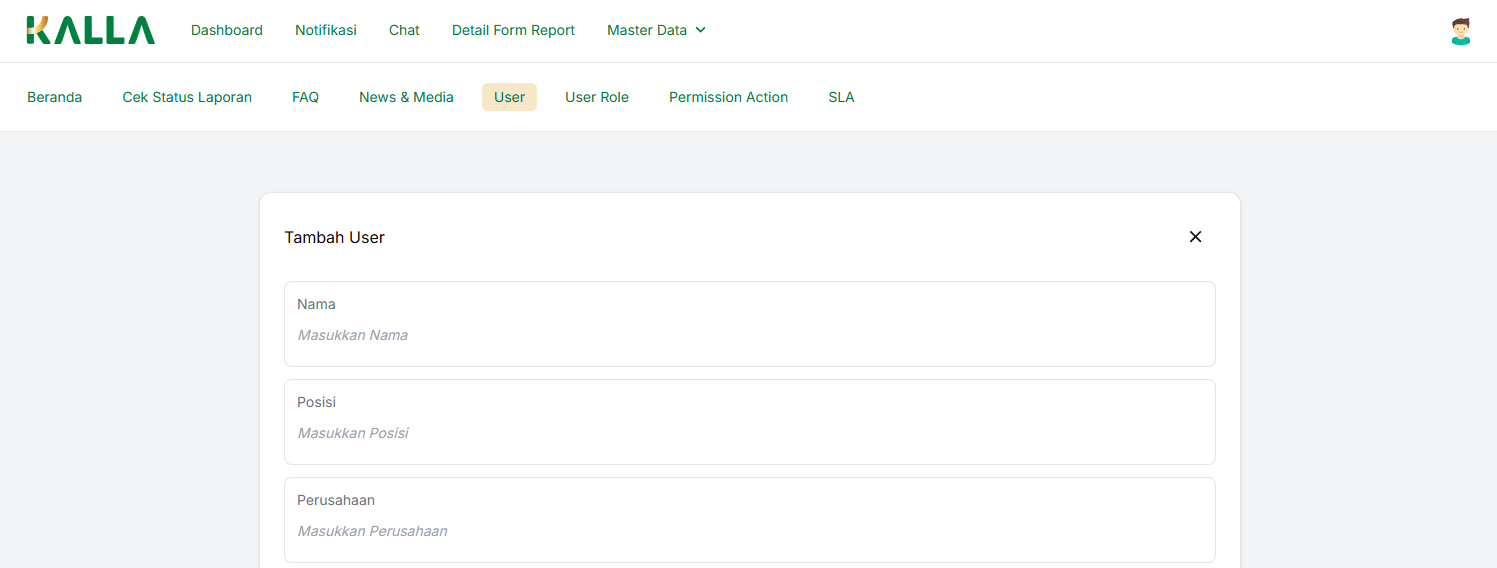
Task: Click the highlighted User tab
Action: point(509,97)
